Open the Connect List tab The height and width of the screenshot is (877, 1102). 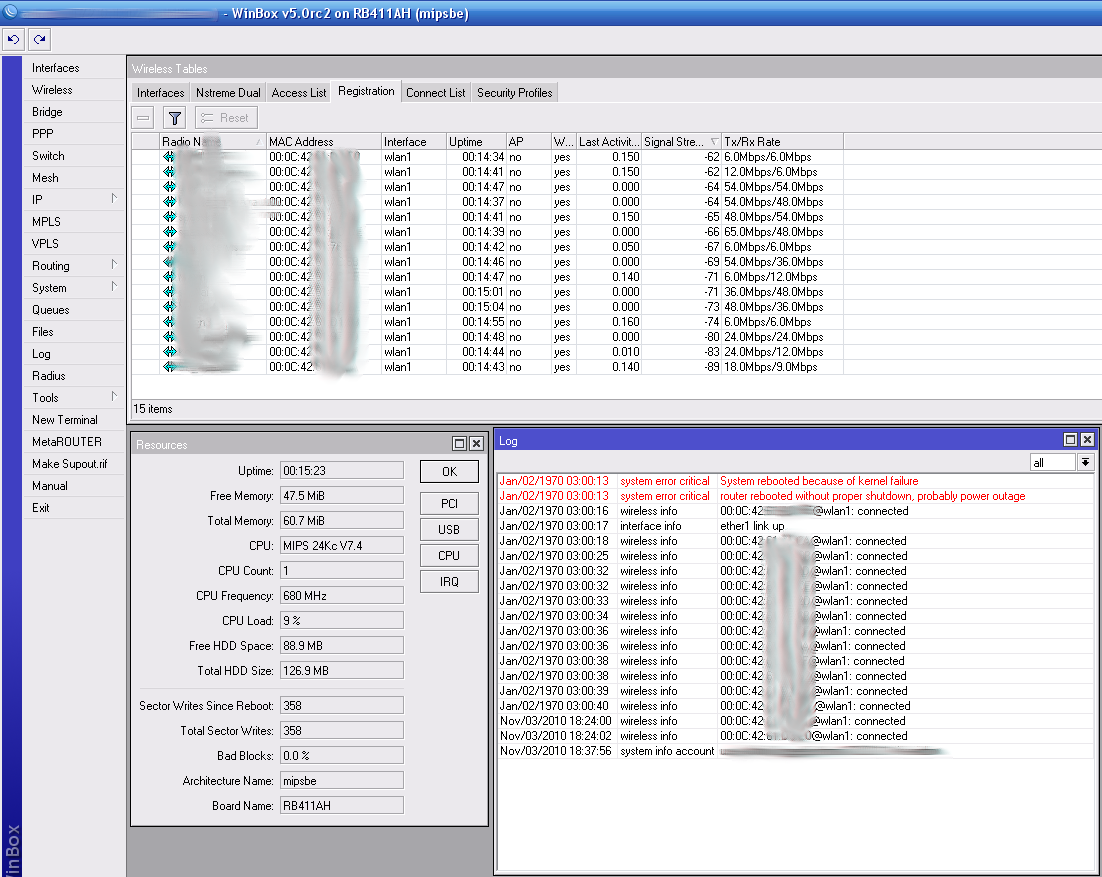point(435,92)
